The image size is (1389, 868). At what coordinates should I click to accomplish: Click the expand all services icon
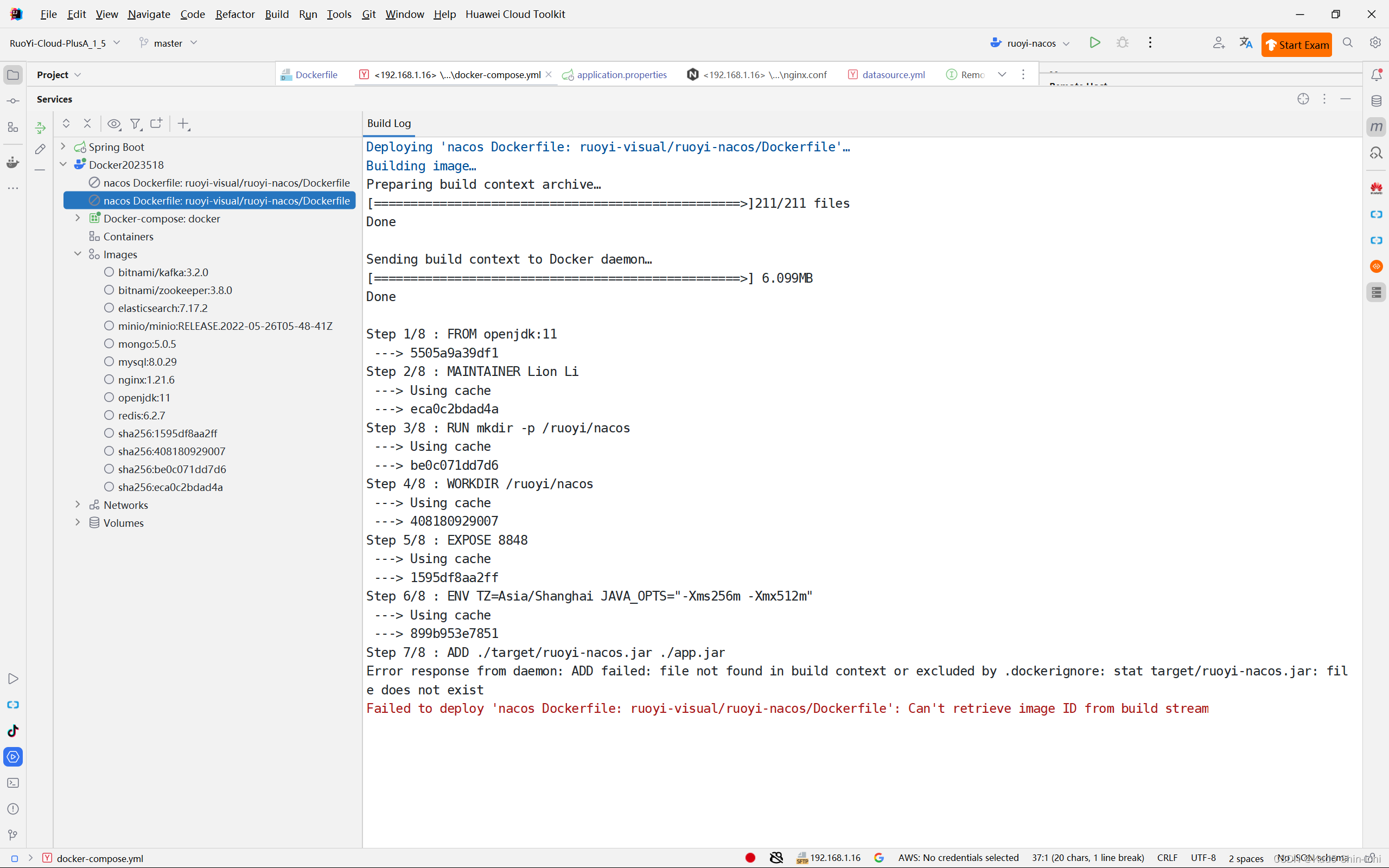click(66, 123)
